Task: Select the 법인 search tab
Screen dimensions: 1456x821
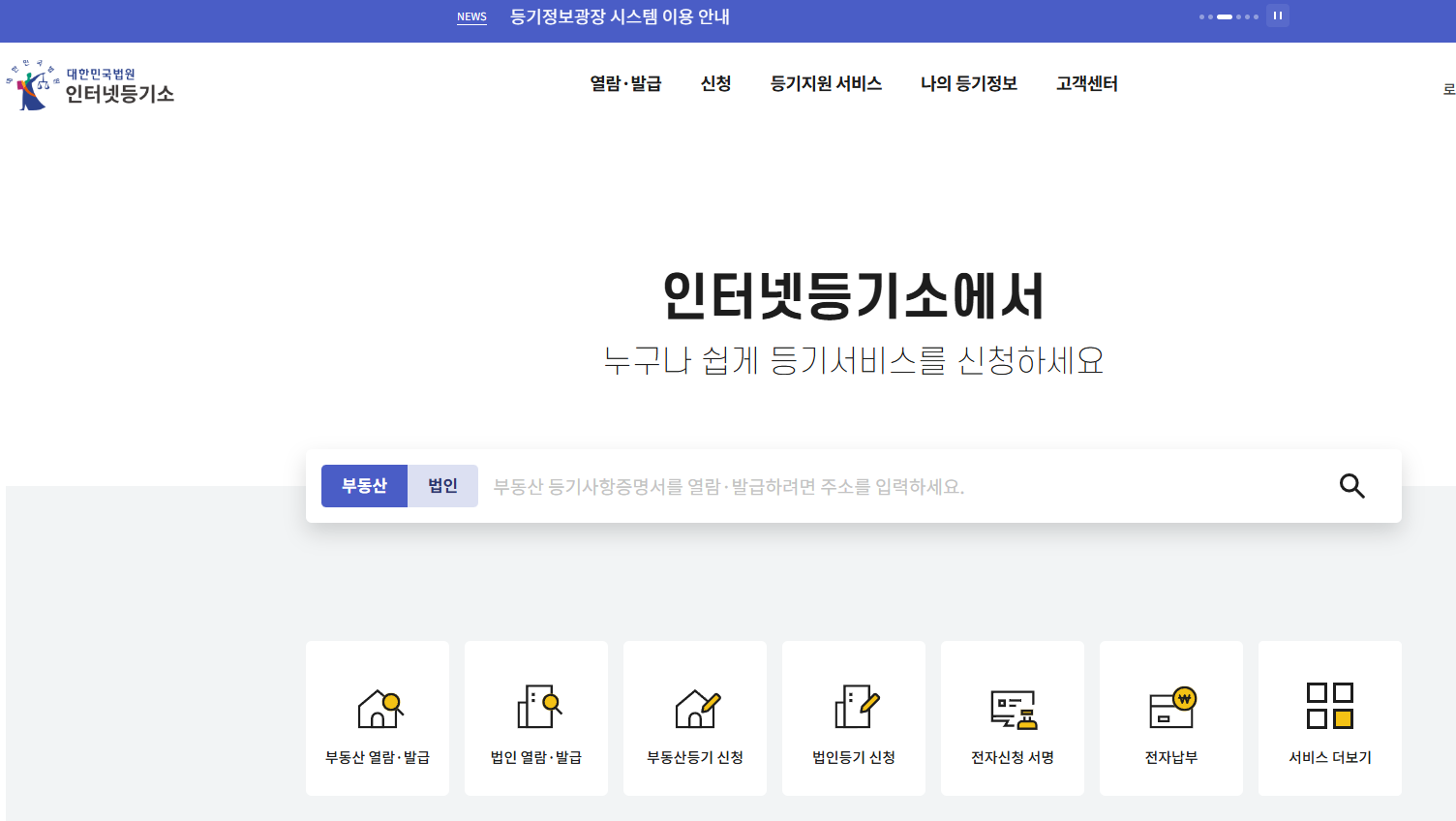Action: [442, 486]
